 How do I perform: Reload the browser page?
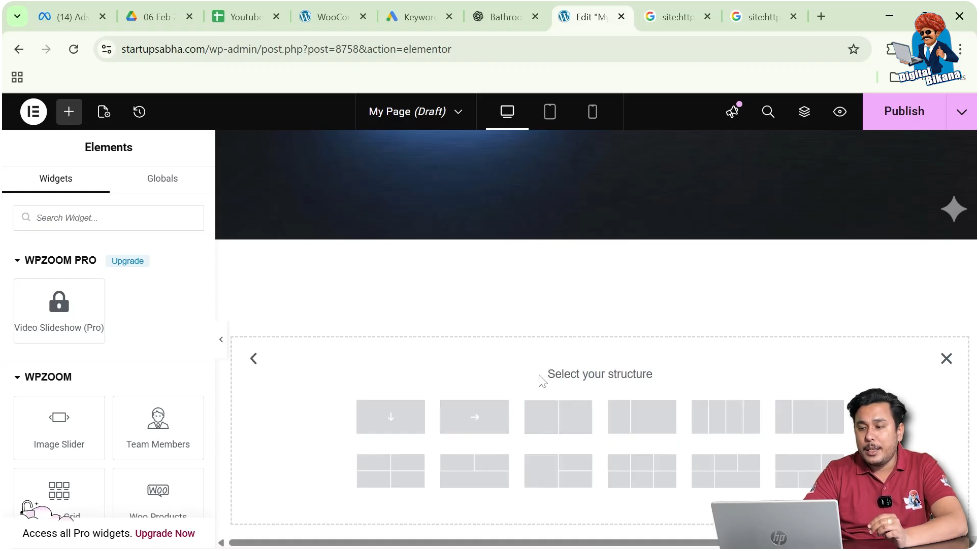point(74,49)
